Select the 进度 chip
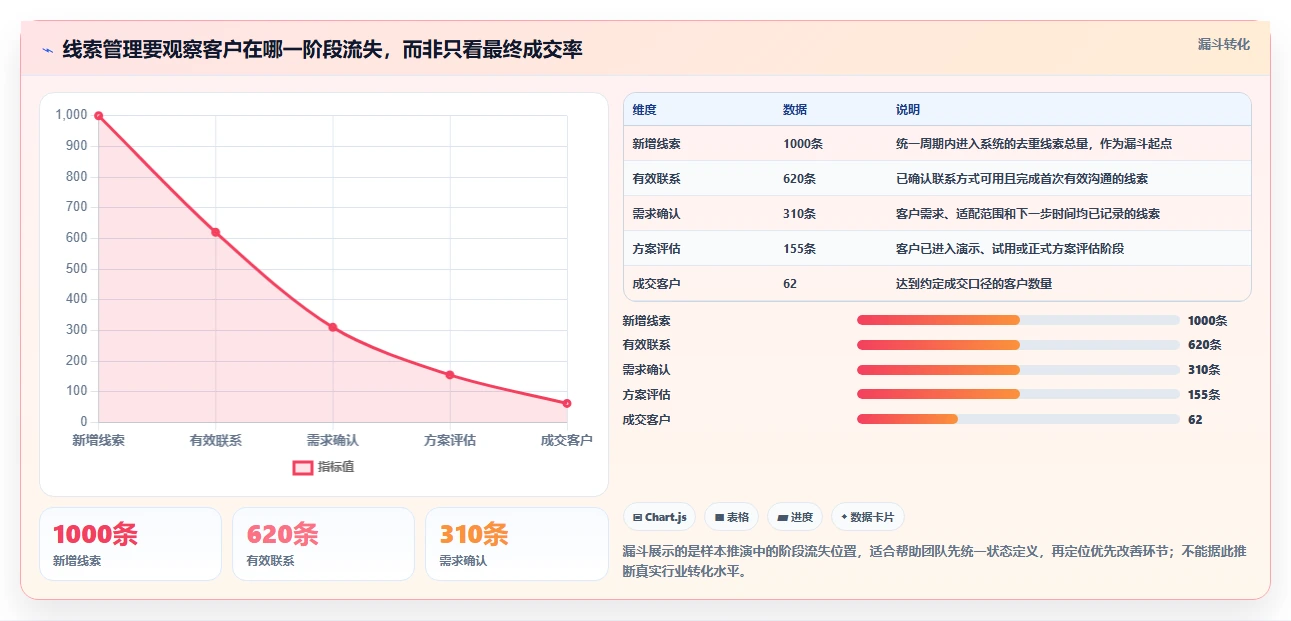Viewport: 1291px width, 621px height. tap(795, 517)
